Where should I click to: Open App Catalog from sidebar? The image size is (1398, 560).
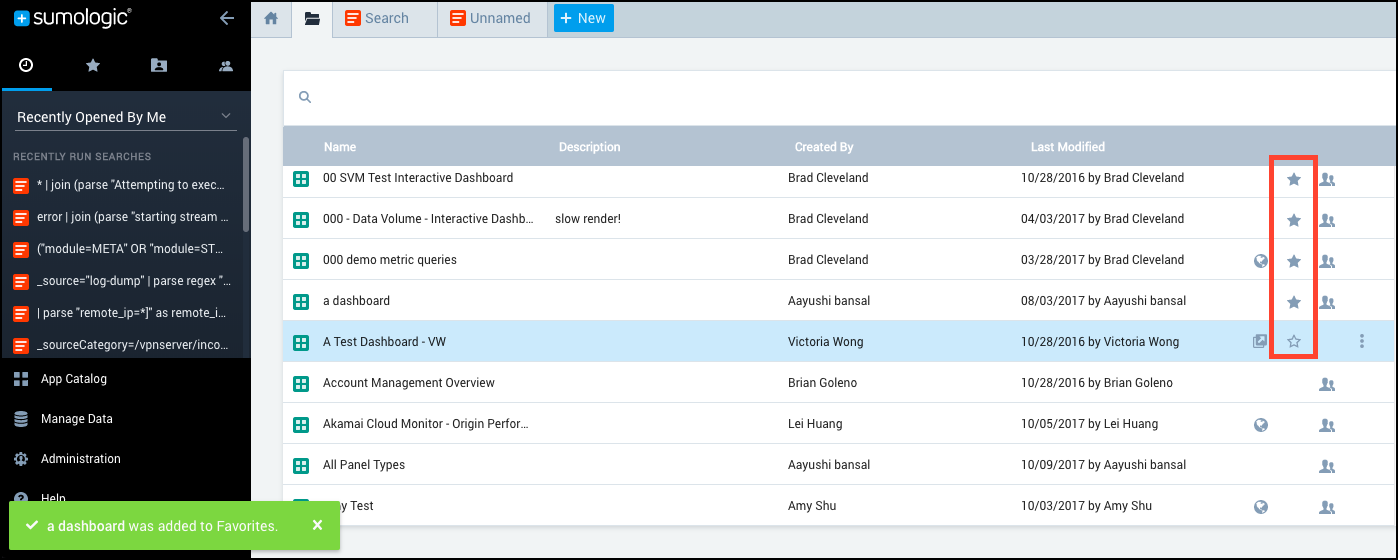(73, 379)
